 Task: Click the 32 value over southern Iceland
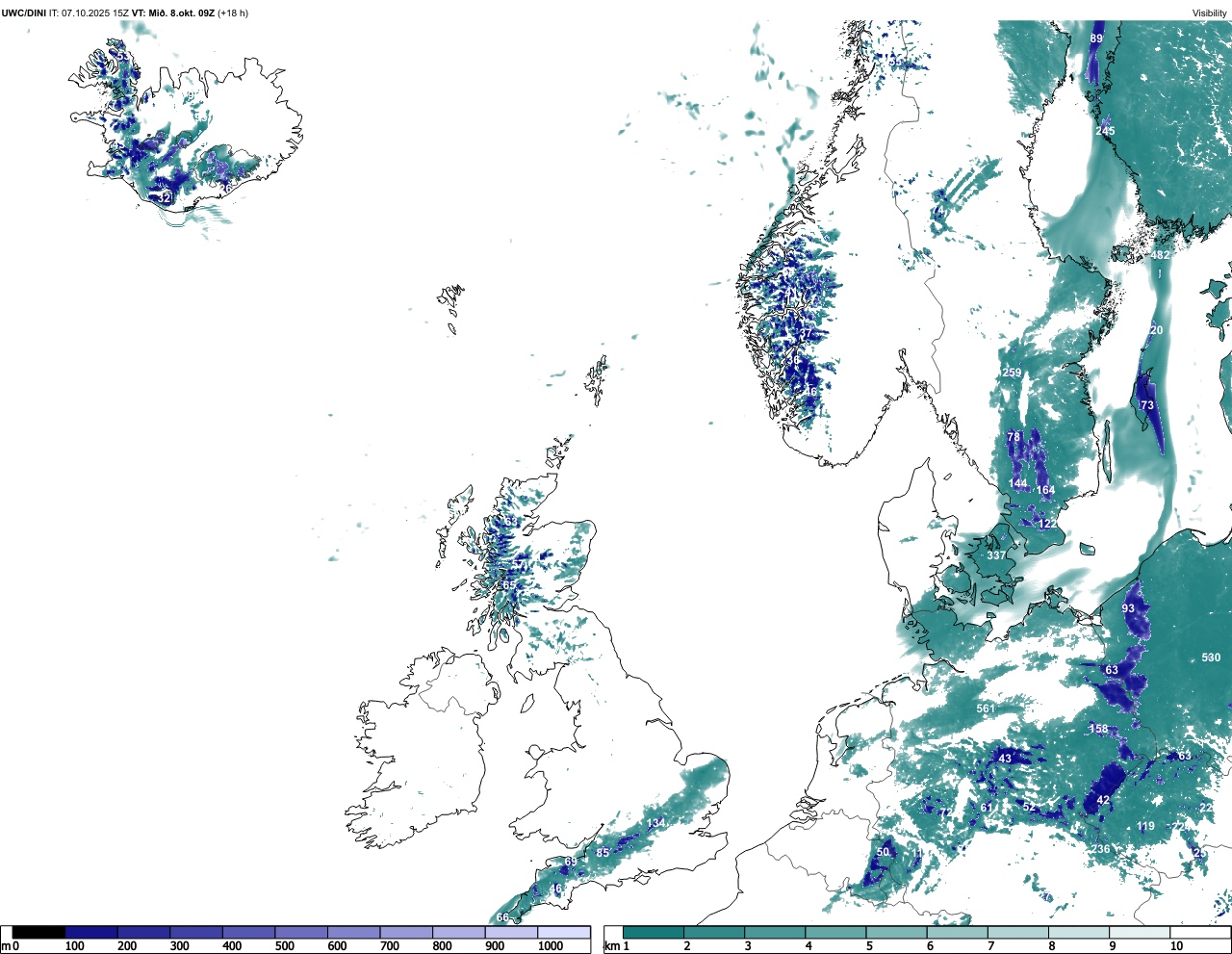click(165, 197)
